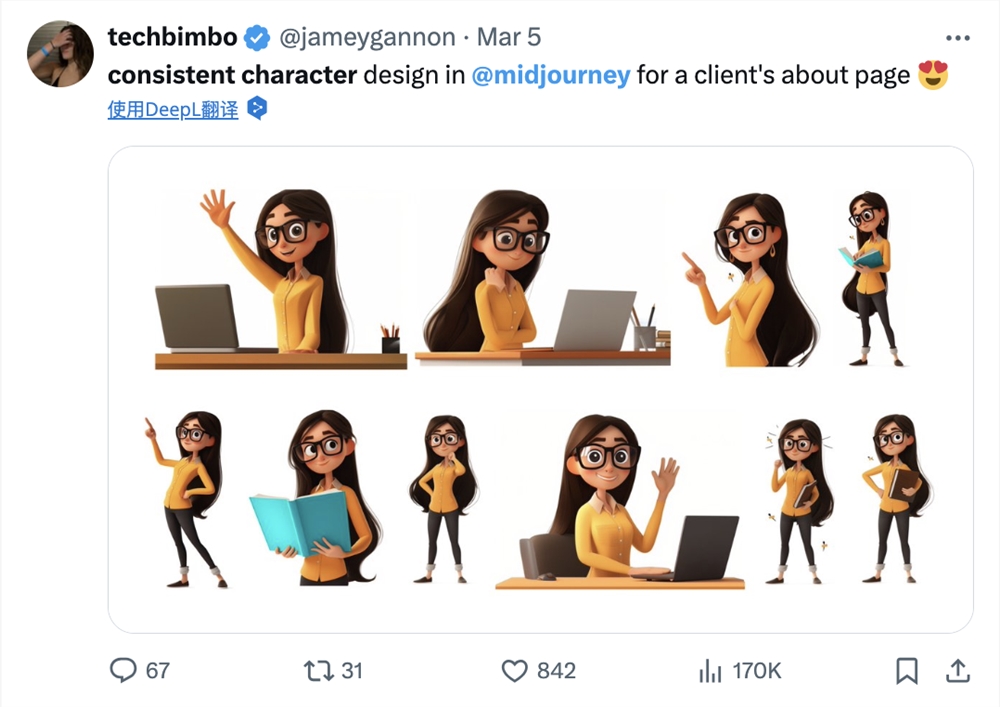This screenshot has width=1000, height=707.
Task: Open techbimbo's profile avatar
Action: click(x=61, y=54)
